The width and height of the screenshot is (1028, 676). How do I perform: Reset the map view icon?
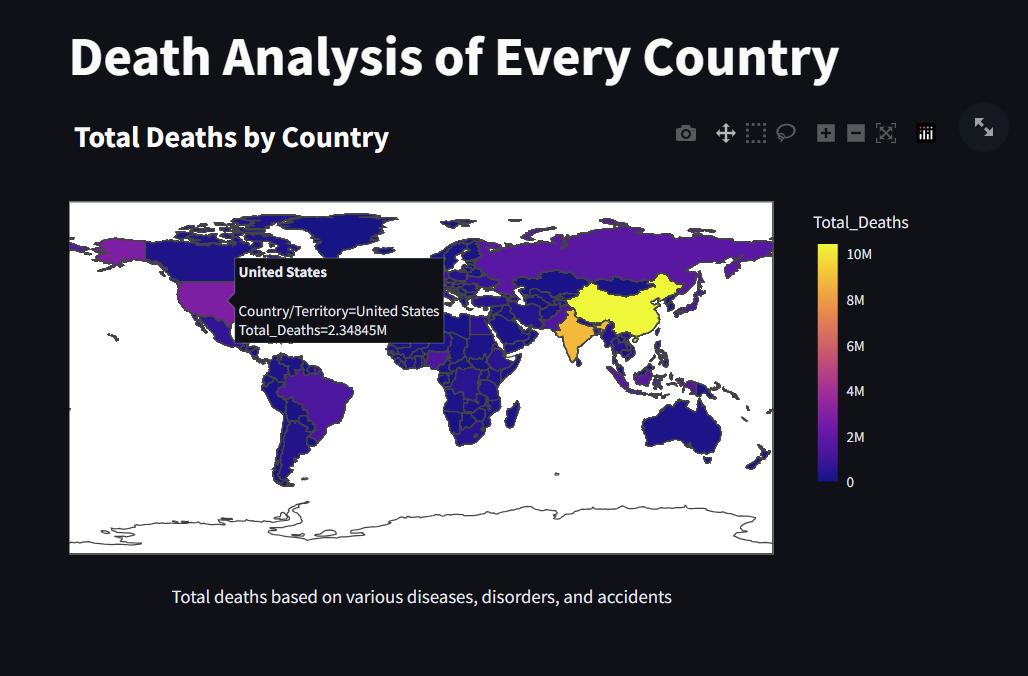point(886,134)
